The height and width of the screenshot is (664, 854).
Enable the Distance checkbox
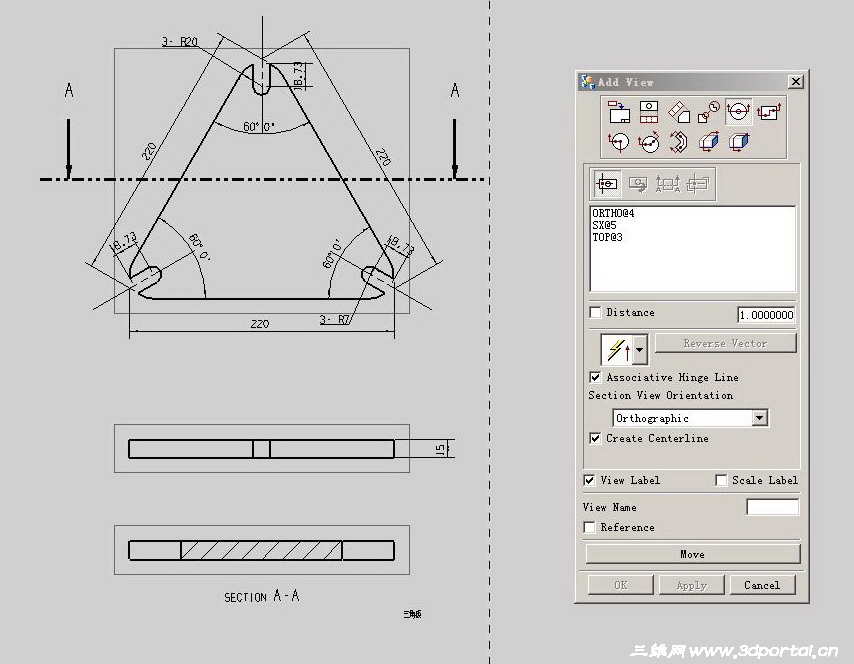point(596,313)
